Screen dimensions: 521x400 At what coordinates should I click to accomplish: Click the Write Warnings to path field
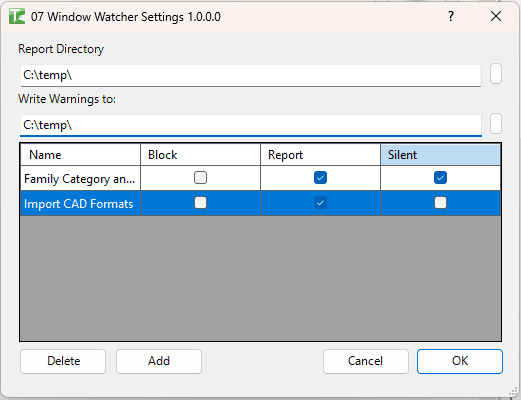tap(251, 125)
